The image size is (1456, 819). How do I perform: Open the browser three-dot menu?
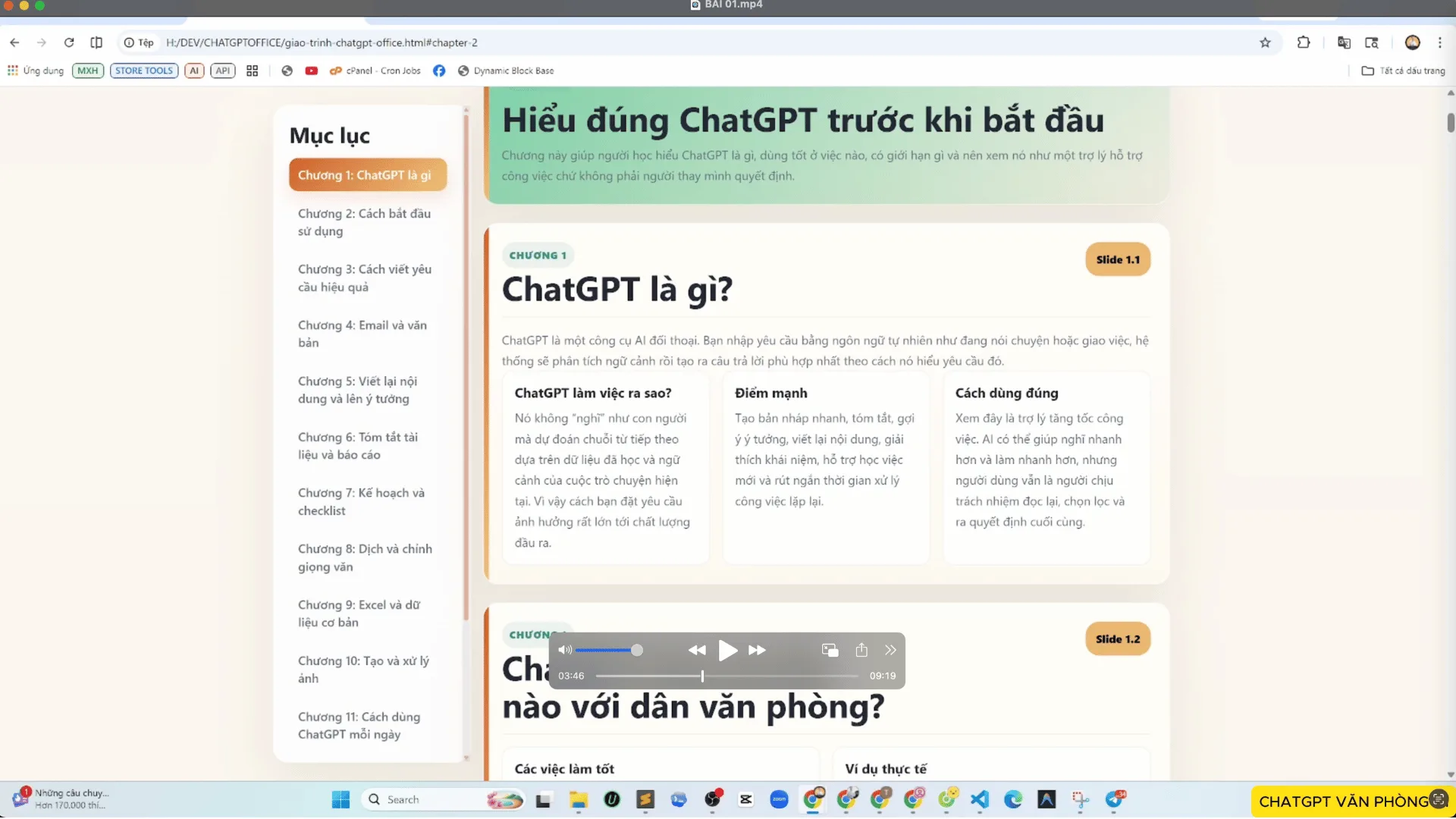click(1440, 42)
